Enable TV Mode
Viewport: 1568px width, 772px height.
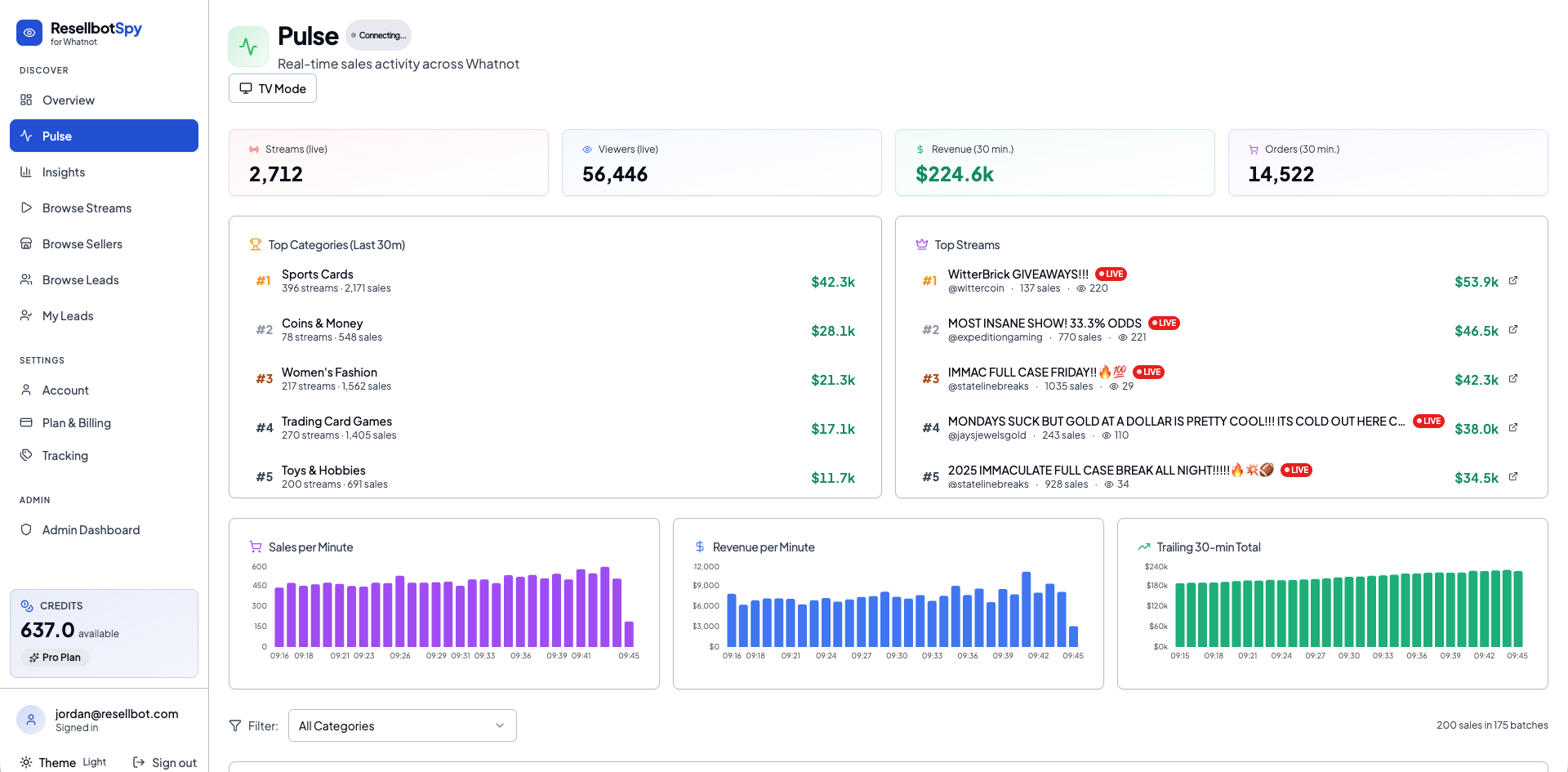click(x=272, y=87)
